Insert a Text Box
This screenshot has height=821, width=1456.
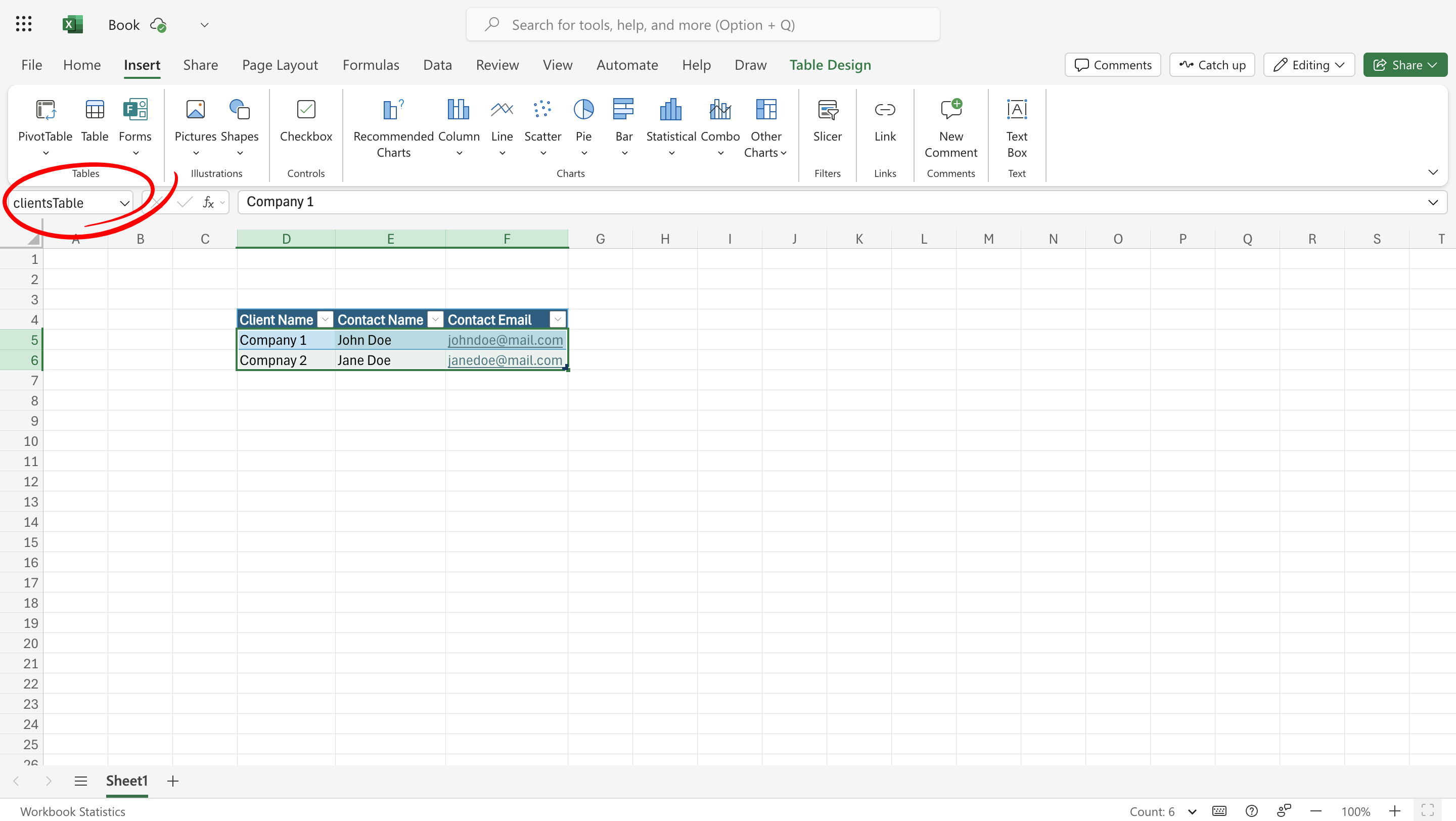[x=1016, y=127]
